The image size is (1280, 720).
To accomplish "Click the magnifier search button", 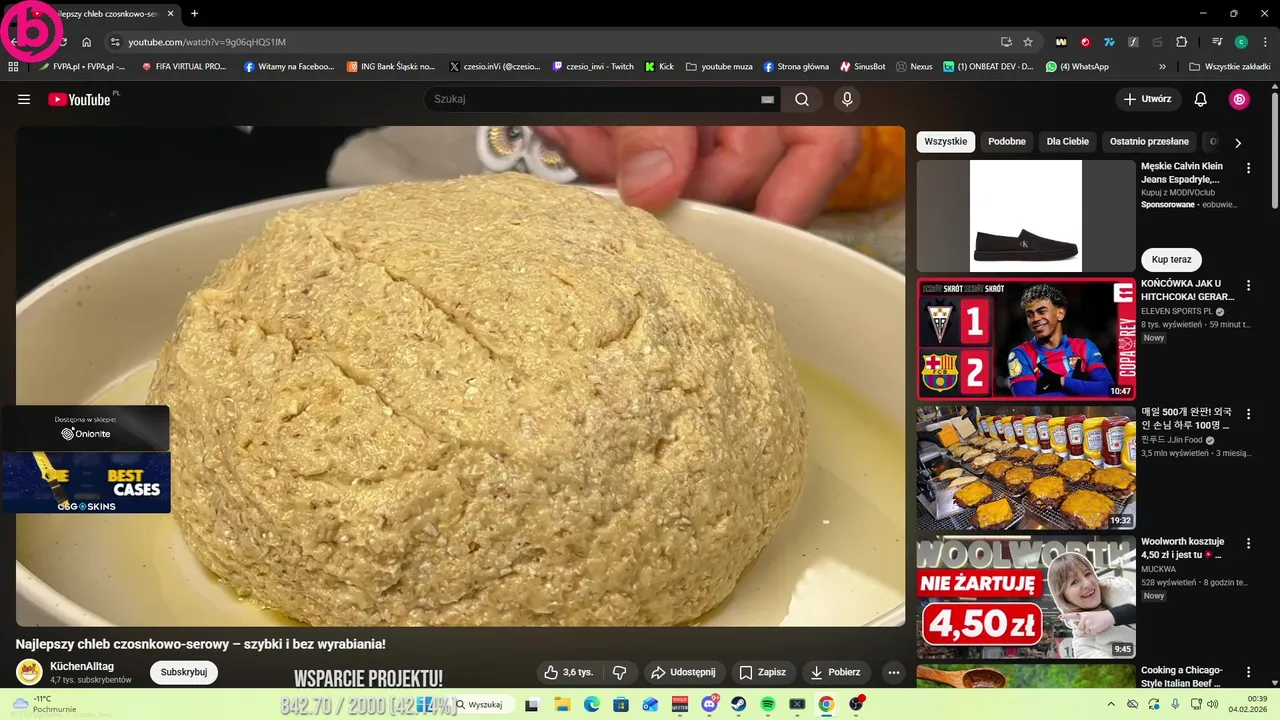I will pyautogui.click(x=802, y=99).
